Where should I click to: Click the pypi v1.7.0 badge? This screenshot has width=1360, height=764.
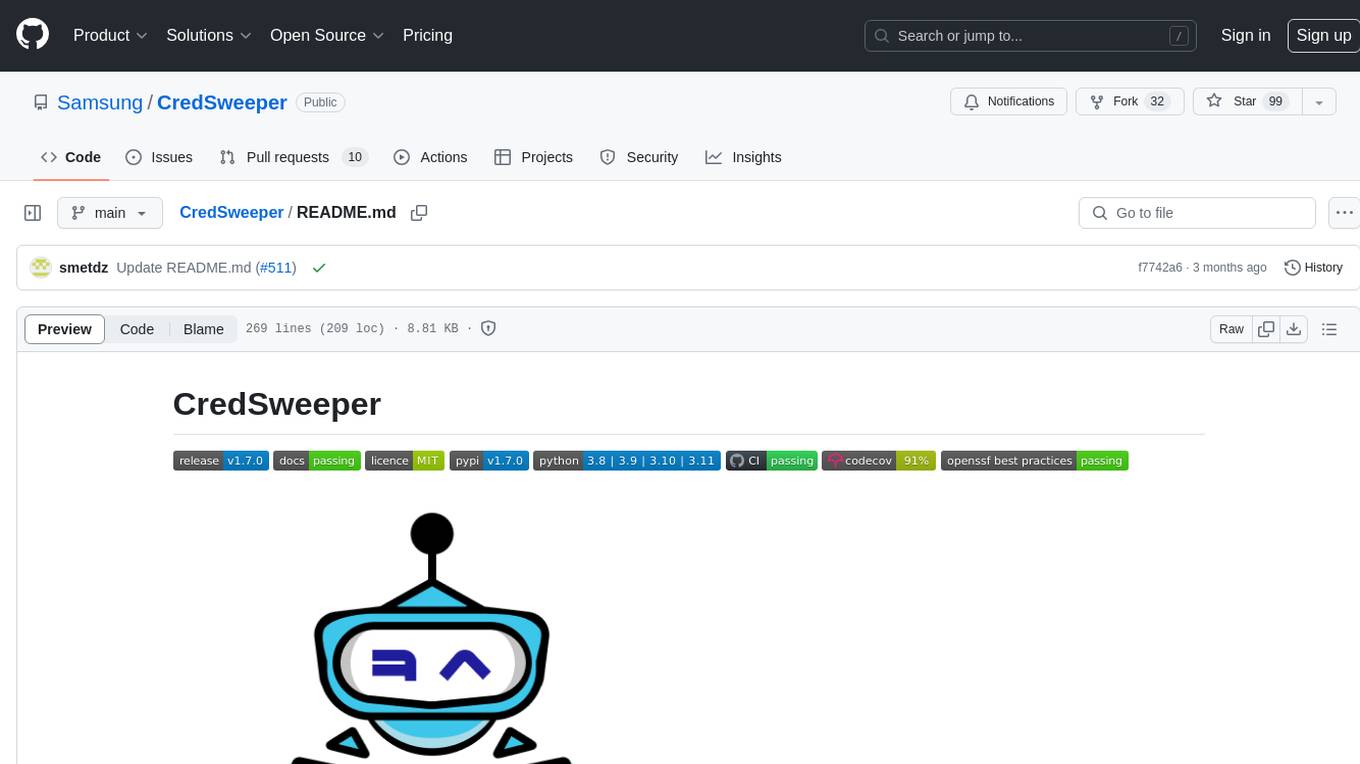point(489,460)
